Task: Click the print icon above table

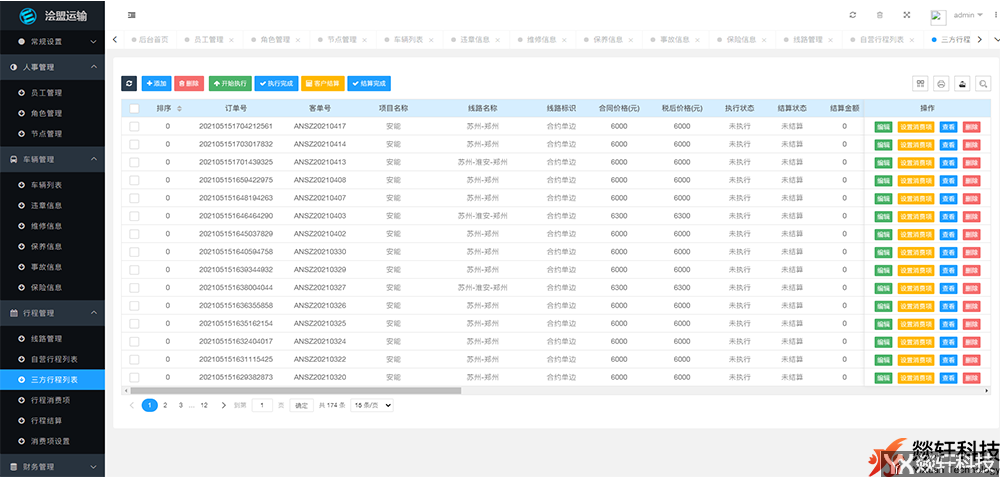Action: [x=941, y=84]
